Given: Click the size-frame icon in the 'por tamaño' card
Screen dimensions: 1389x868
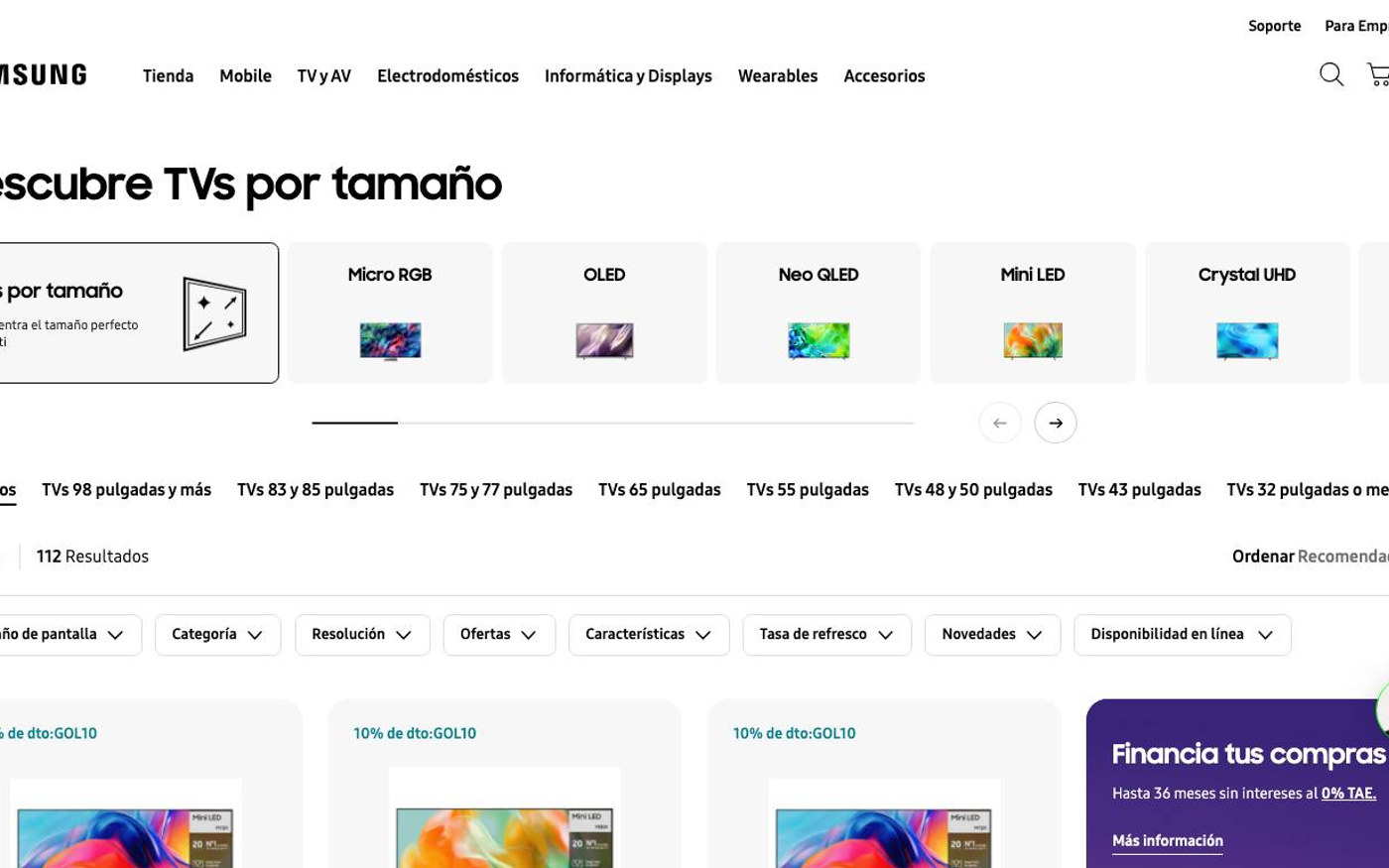Looking at the screenshot, I should 214,313.
